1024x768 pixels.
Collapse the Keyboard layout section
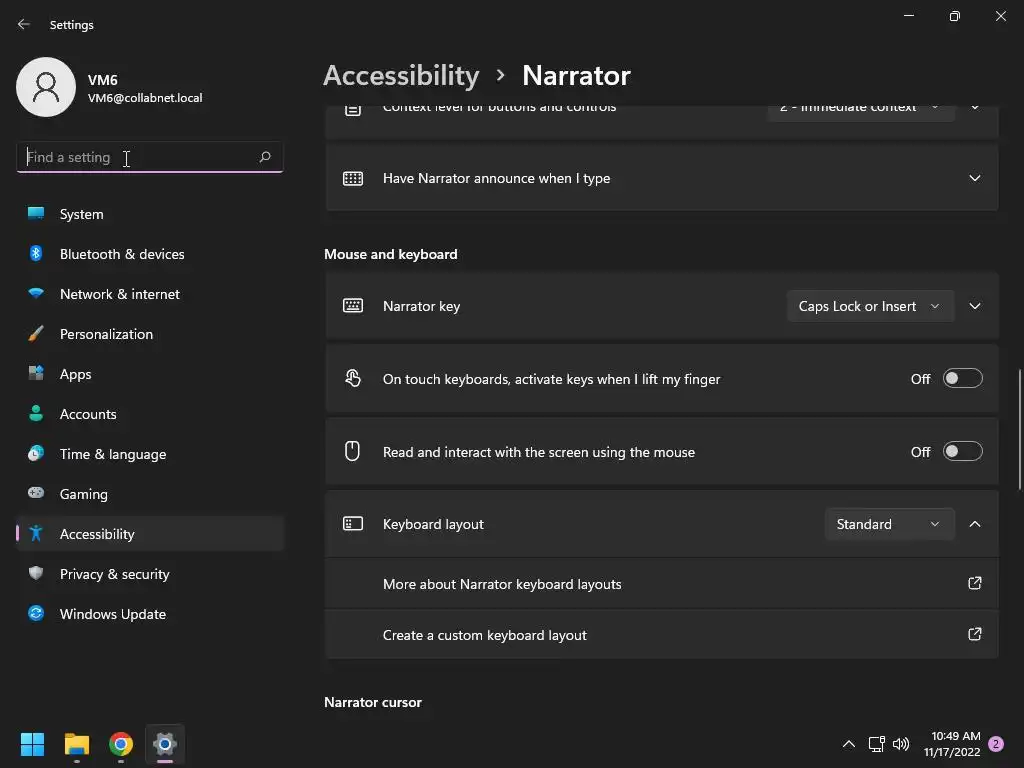pyautogui.click(x=974, y=524)
